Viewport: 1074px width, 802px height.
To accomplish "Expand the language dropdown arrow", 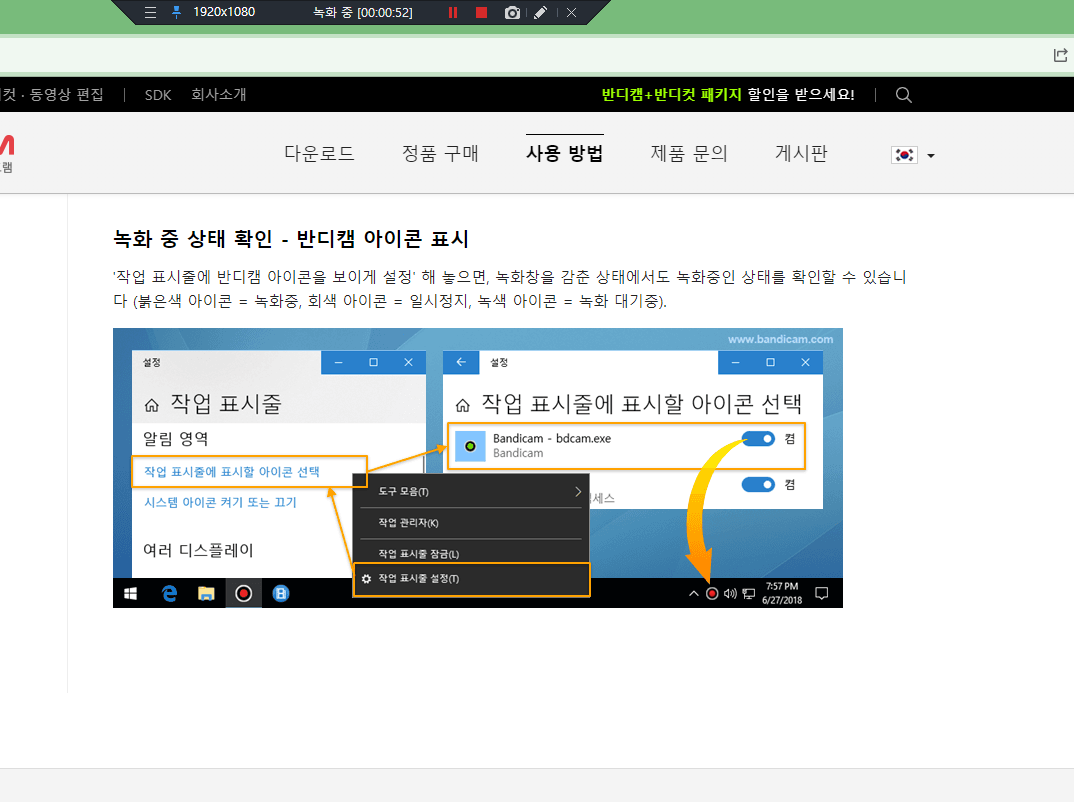I will click(931, 156).
